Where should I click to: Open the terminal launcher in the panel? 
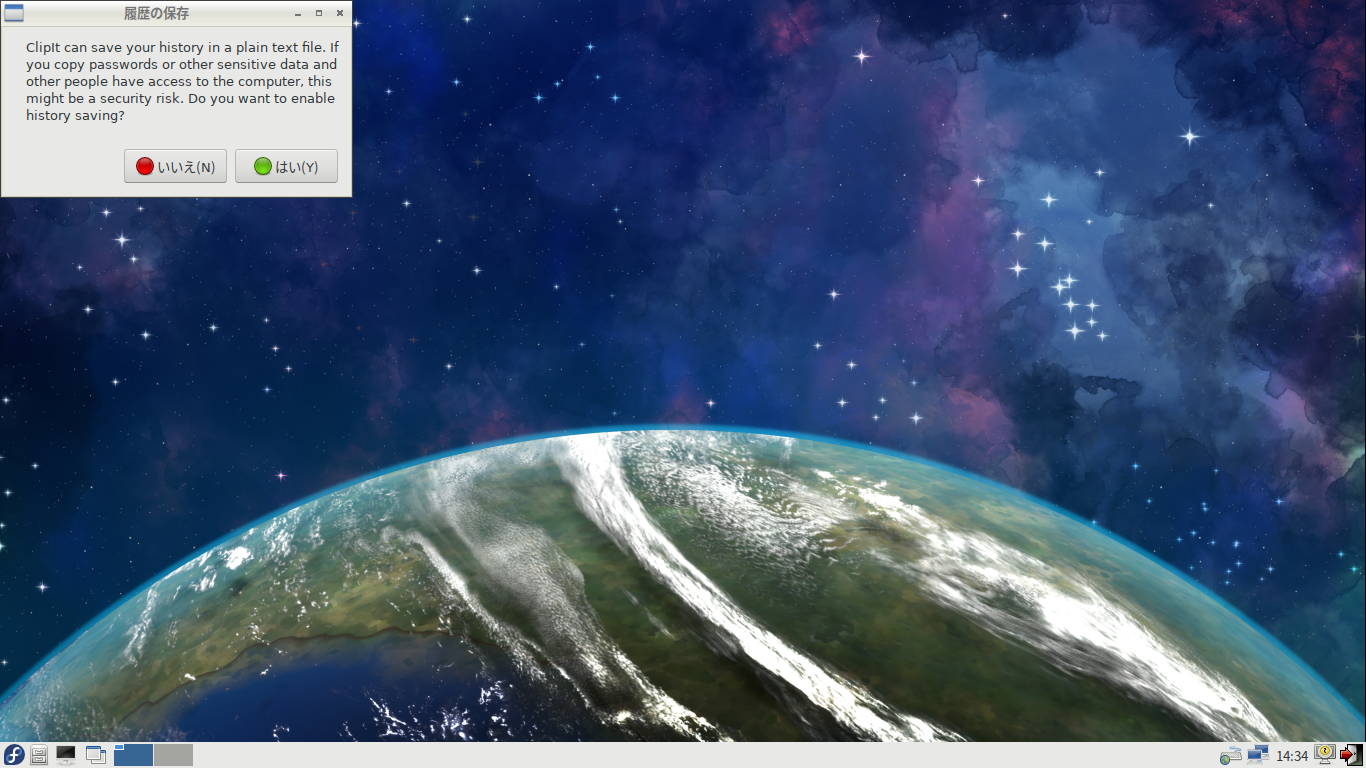tap(66, 755)
